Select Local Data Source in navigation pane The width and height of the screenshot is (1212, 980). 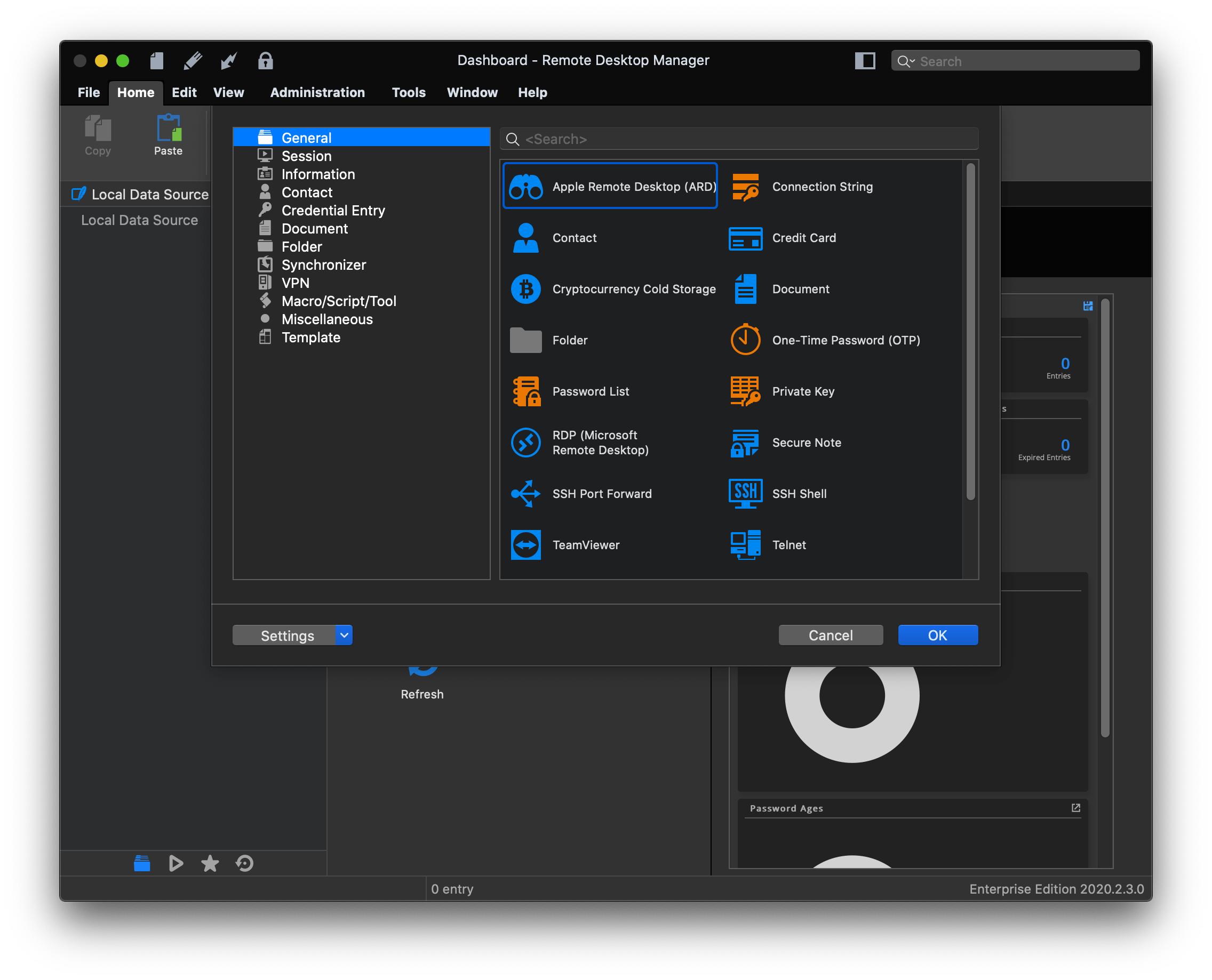point(139,220)
